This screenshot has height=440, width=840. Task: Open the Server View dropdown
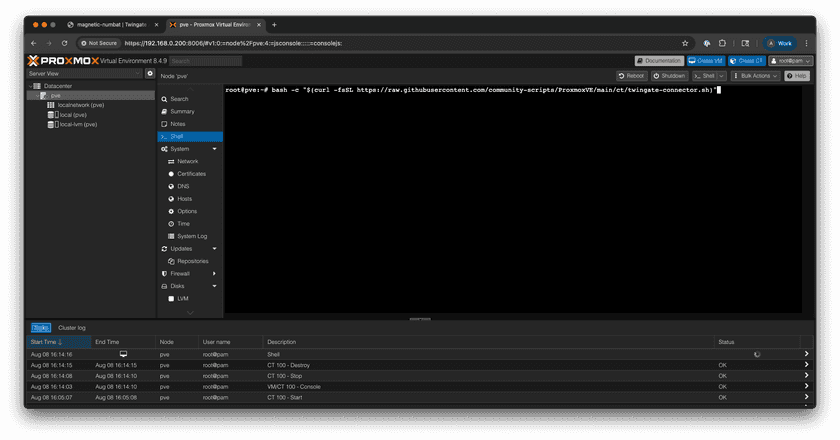click(85, 74)
